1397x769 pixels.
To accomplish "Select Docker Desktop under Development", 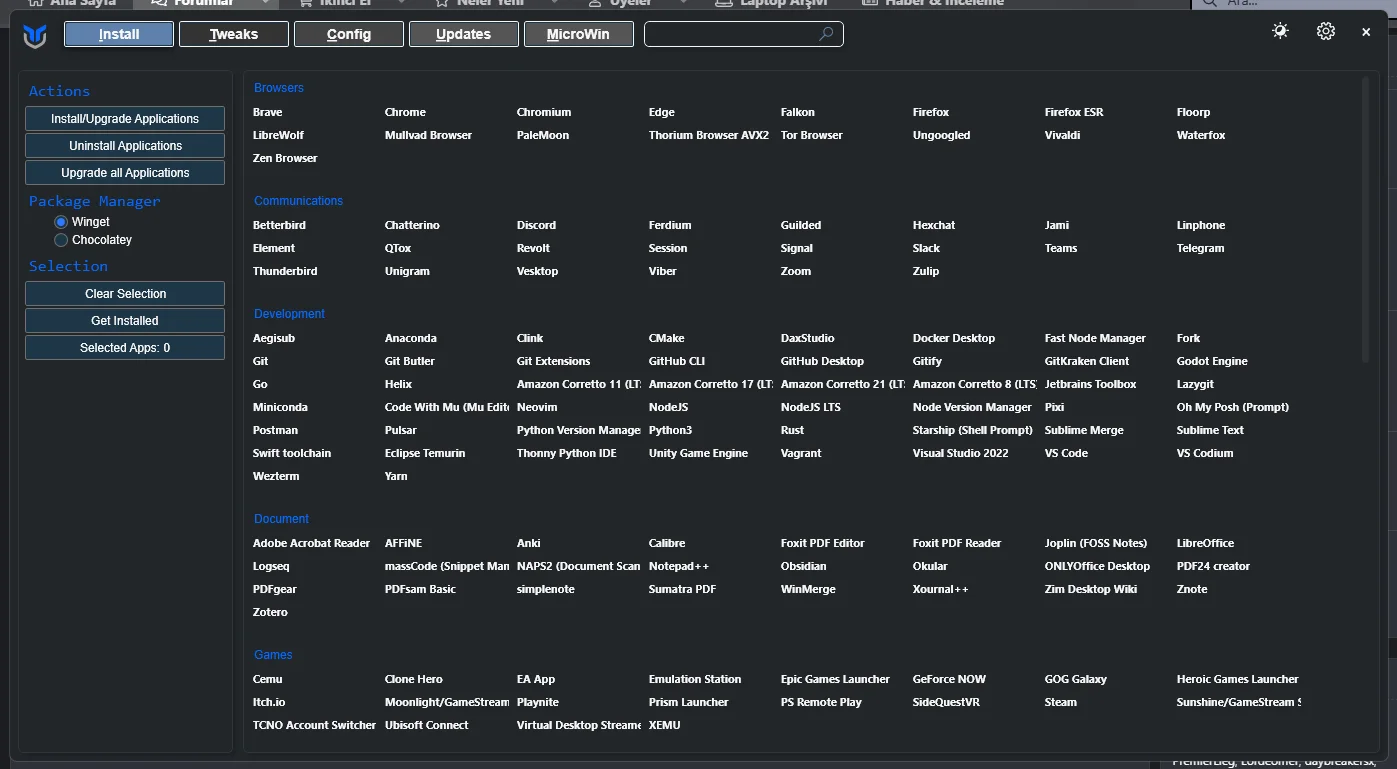I will point(954,338).
